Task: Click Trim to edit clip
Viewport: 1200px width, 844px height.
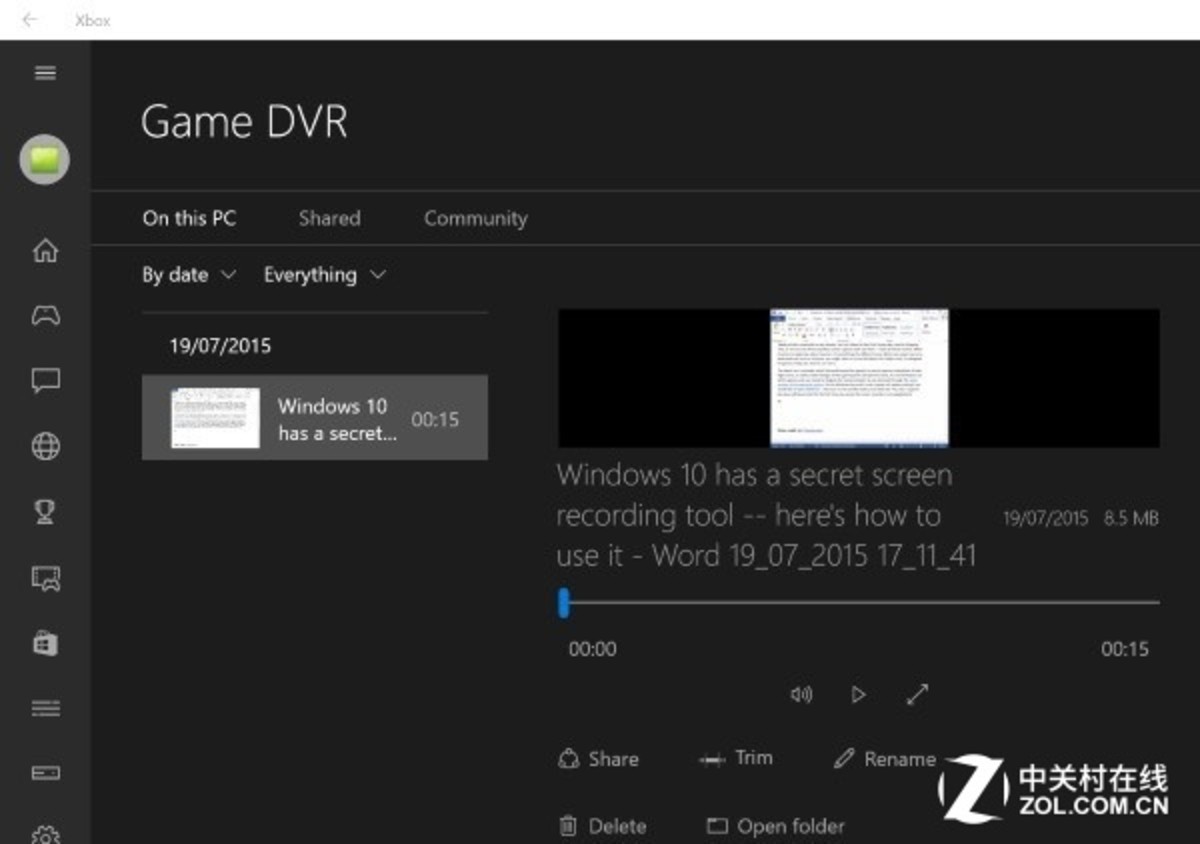Action: click(736, 758)
